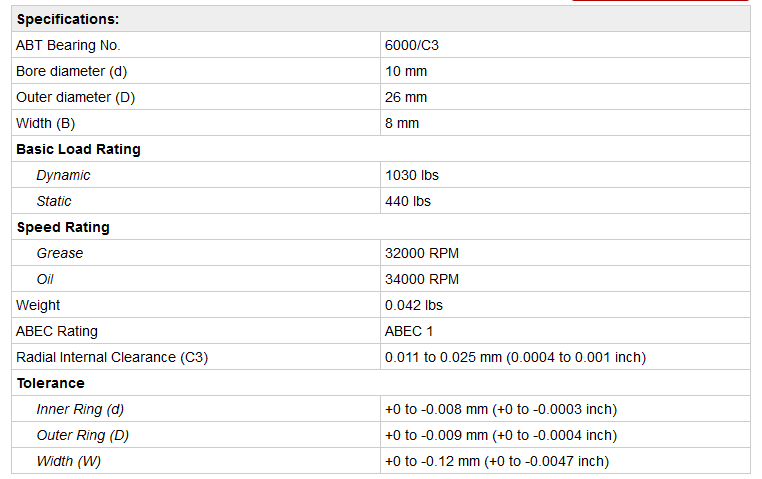The height and width of the screenshot is (479, 762).
Task: Click the 10 mm bore diameter value
Action: [406, 71]
